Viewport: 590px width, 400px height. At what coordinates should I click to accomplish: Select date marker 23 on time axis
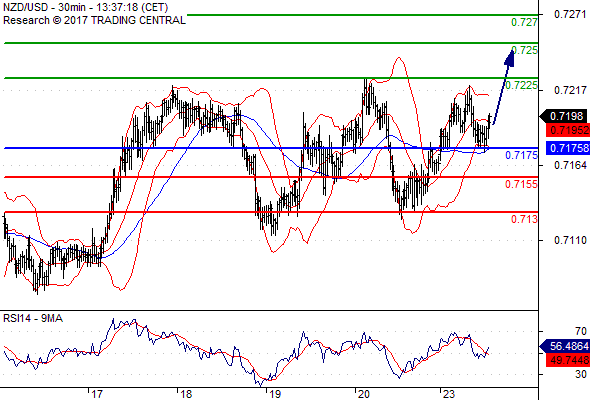tap(449, 394)
